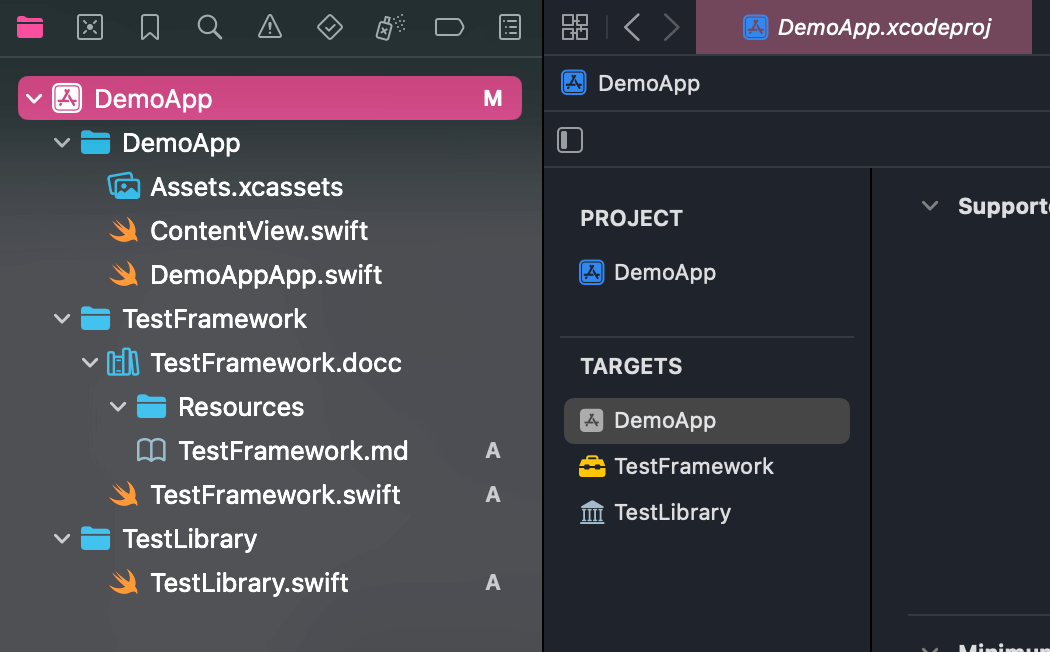
Task: Select the DemoApp target
Action: 707,421
